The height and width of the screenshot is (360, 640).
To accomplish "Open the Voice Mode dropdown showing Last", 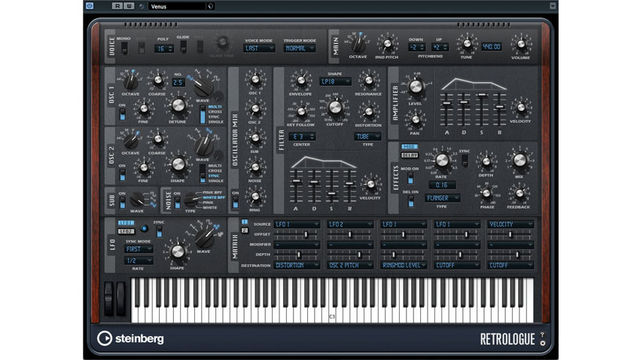I will [259, 49].
